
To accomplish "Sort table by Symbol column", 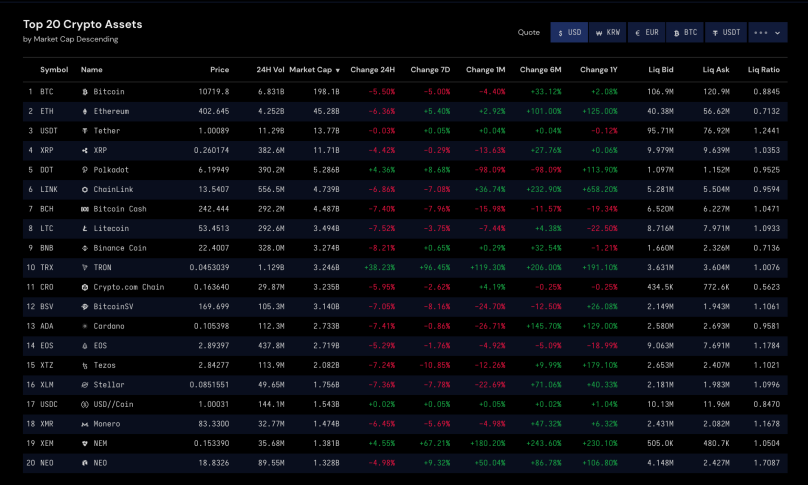I will (54, 70).
